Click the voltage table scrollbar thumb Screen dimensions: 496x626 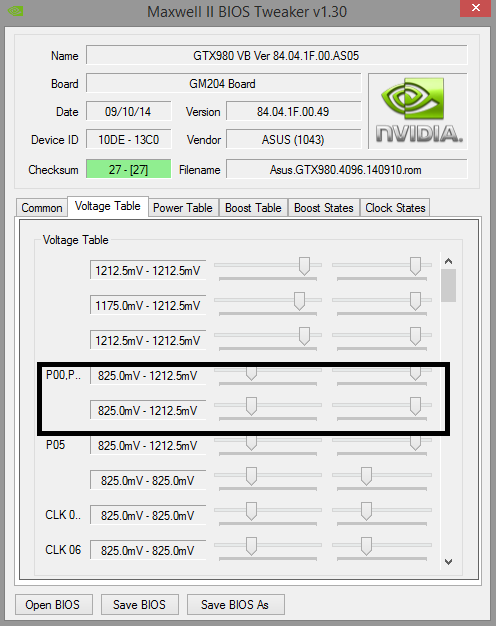coord(448,285)
